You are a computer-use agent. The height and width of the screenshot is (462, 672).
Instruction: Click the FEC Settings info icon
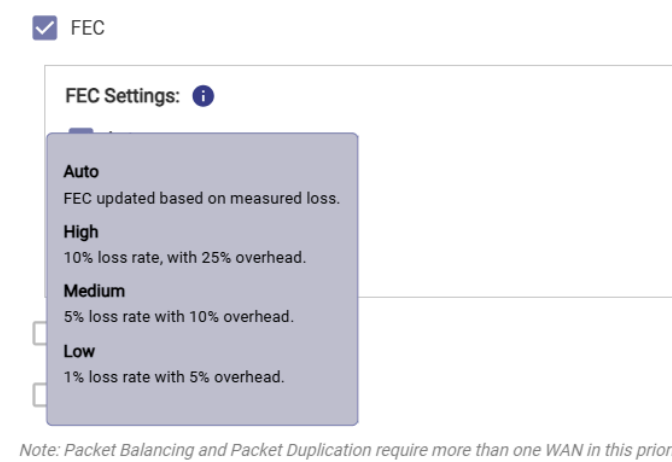point(203,96)
